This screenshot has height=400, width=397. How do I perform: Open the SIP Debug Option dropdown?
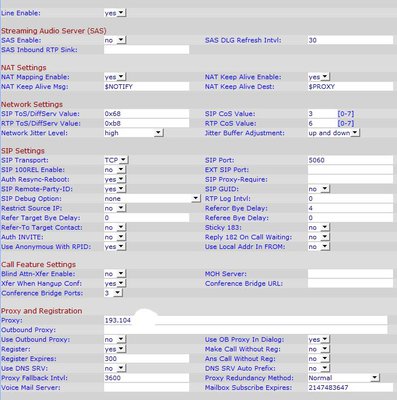[152, 199]
